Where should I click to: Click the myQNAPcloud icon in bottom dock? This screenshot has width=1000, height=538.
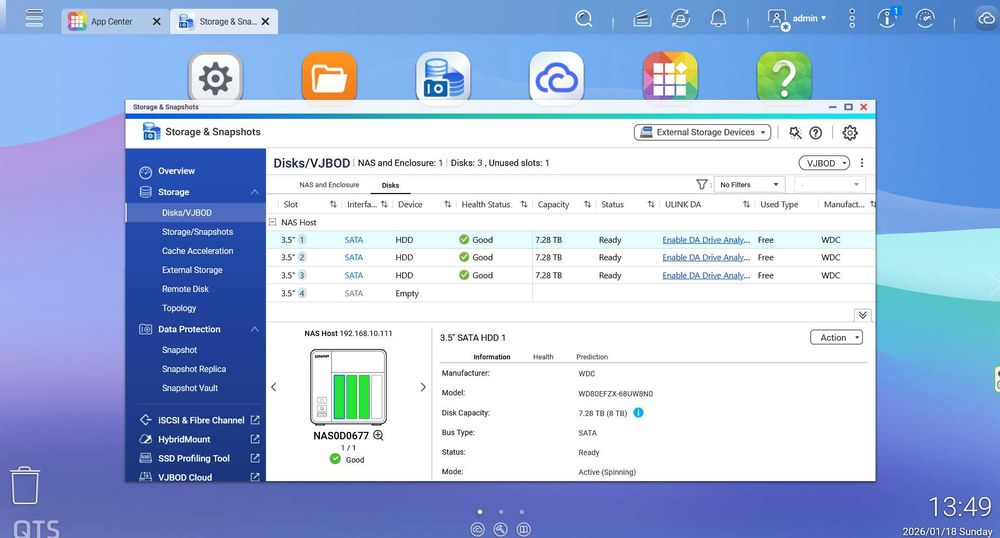point(478,529)
